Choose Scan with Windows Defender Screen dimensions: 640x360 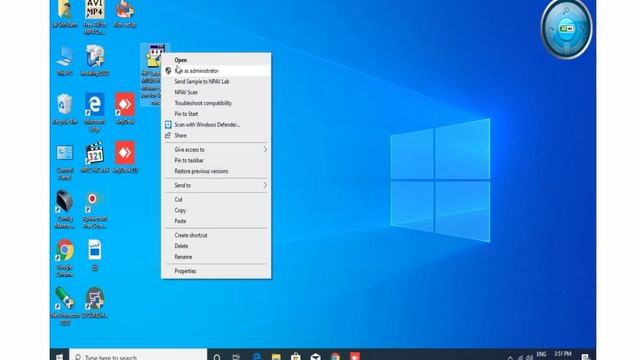tap(216, 124)
